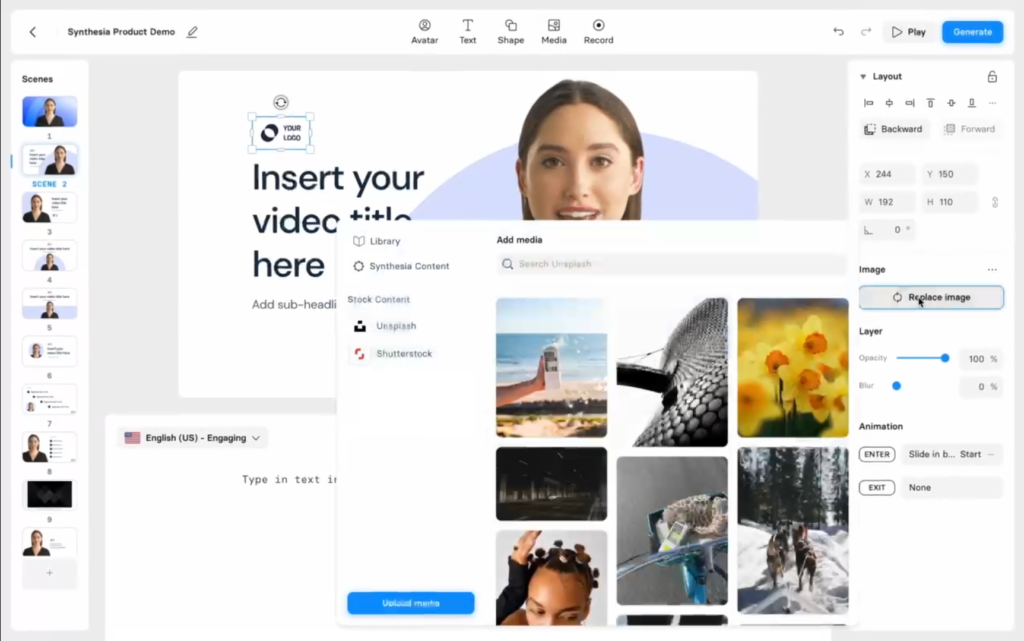1024x641 pixels.
Task: Adjust the Opacity slider handle
Action: point(944,358)
